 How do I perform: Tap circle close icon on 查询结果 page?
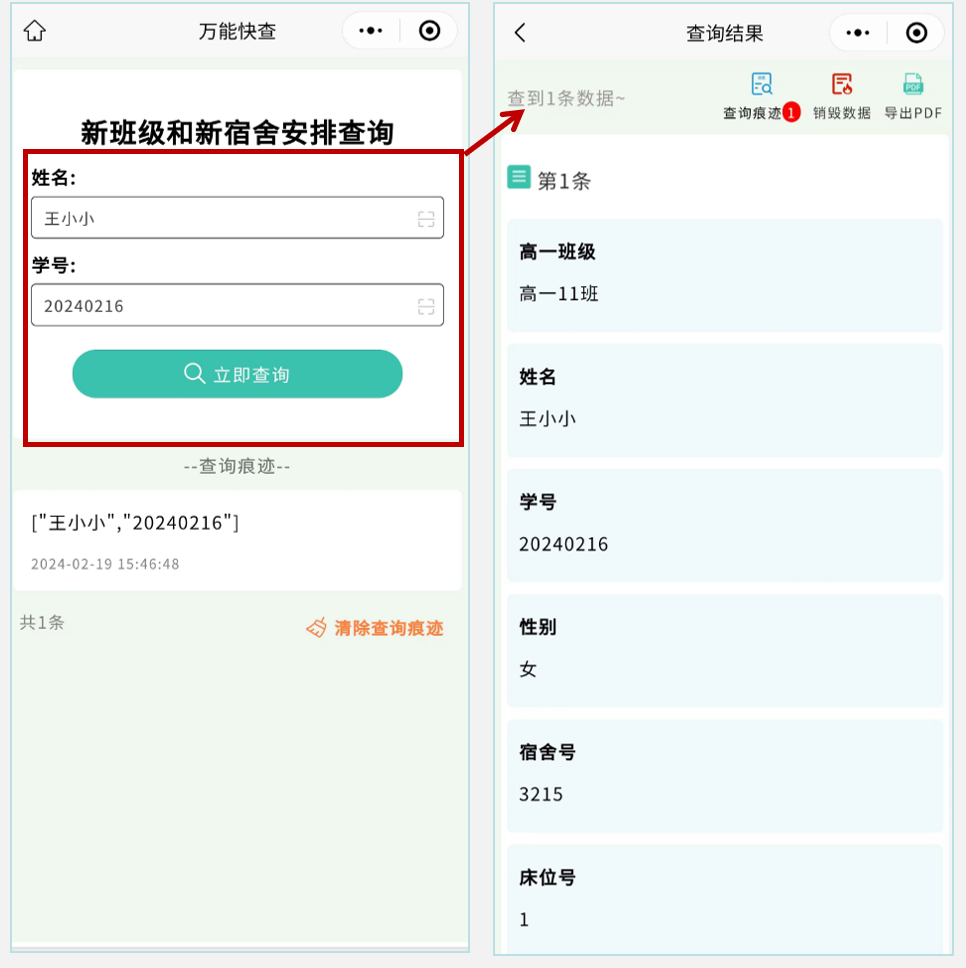click(916, 33)
